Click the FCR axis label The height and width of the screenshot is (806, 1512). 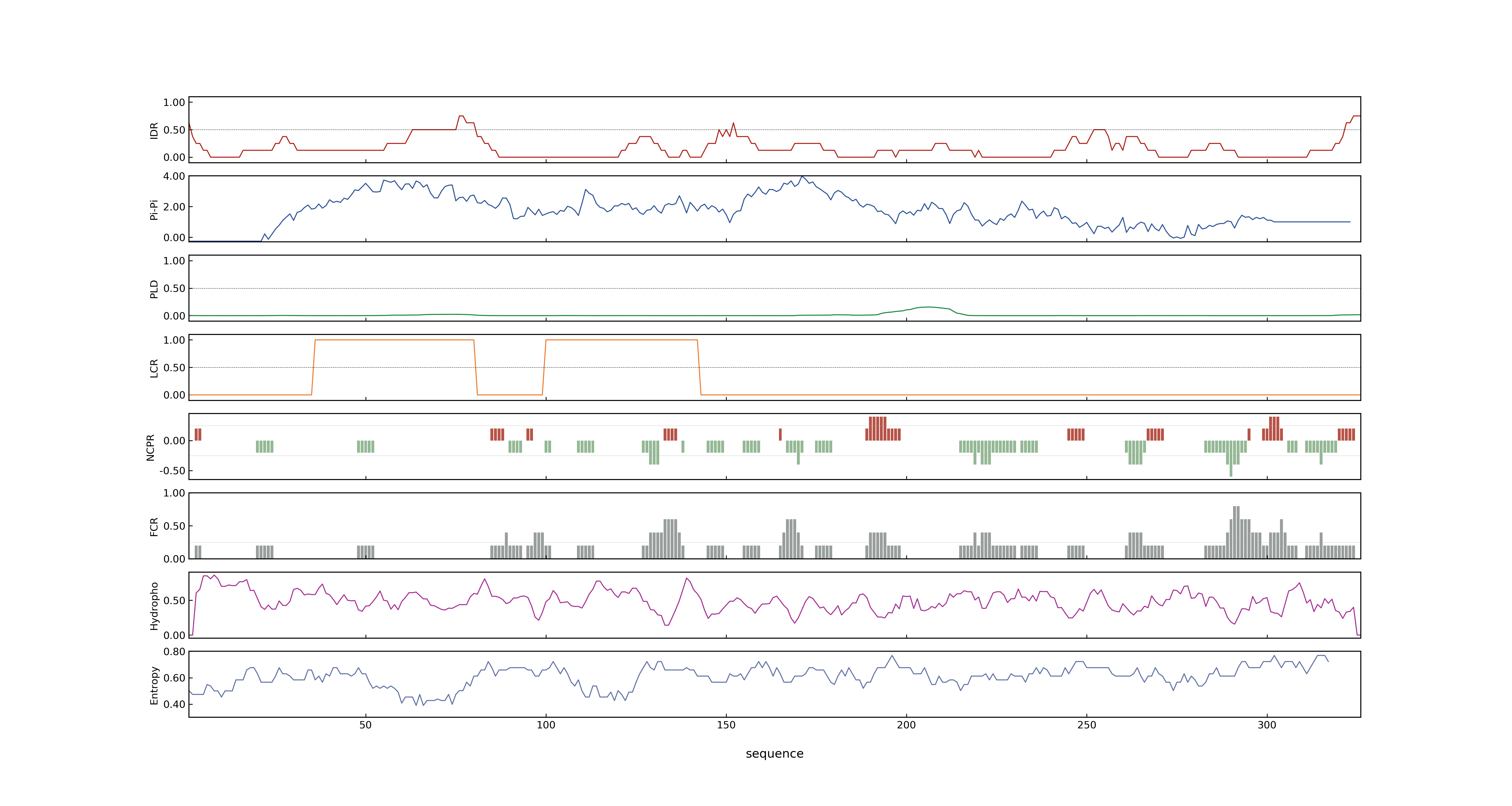(x=154, y=526)
